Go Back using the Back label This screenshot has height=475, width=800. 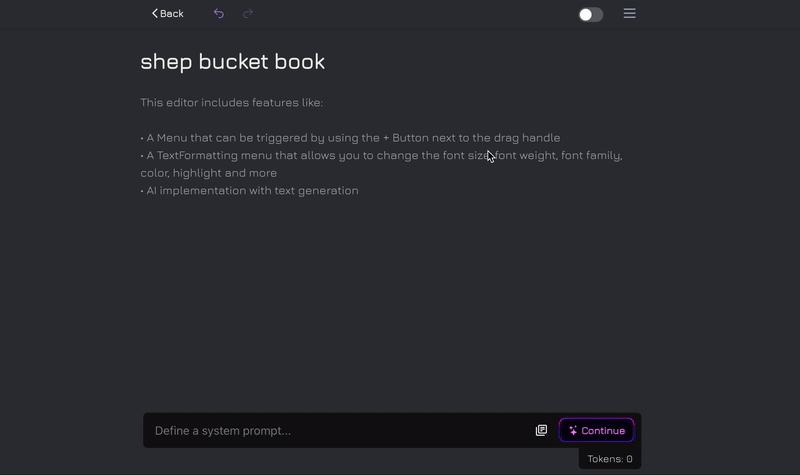click(172, 14)
